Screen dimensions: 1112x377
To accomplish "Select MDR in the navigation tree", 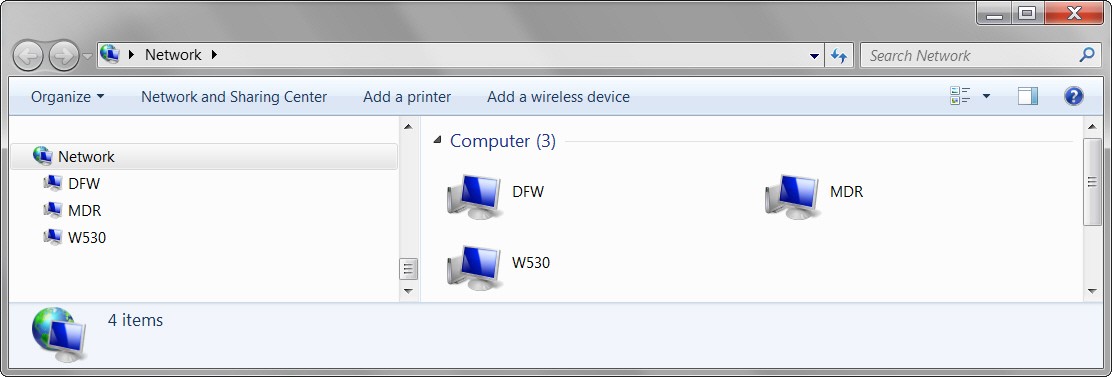I will pos(84,210).
